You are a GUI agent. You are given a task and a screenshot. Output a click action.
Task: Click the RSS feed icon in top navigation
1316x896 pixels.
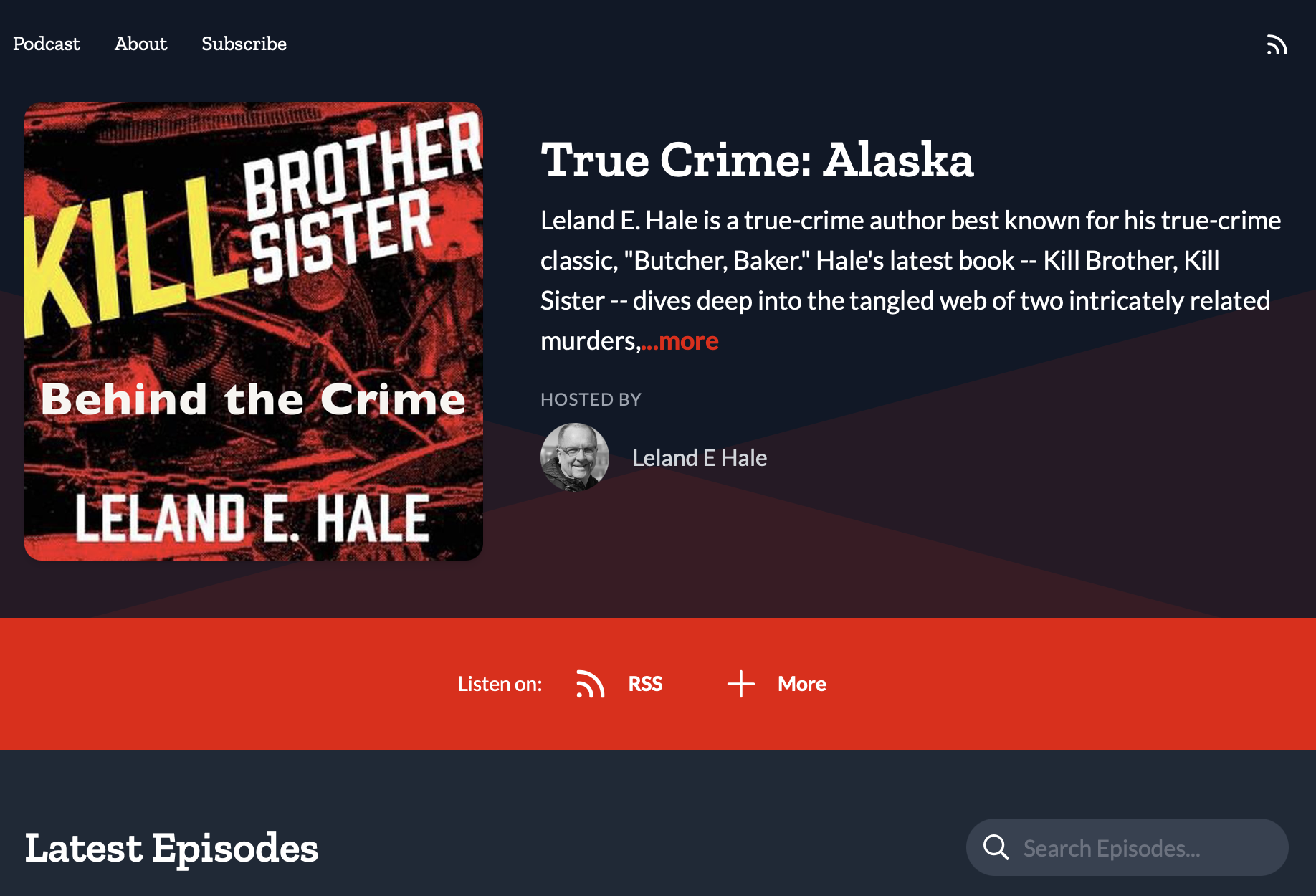tap(1277, 44)
